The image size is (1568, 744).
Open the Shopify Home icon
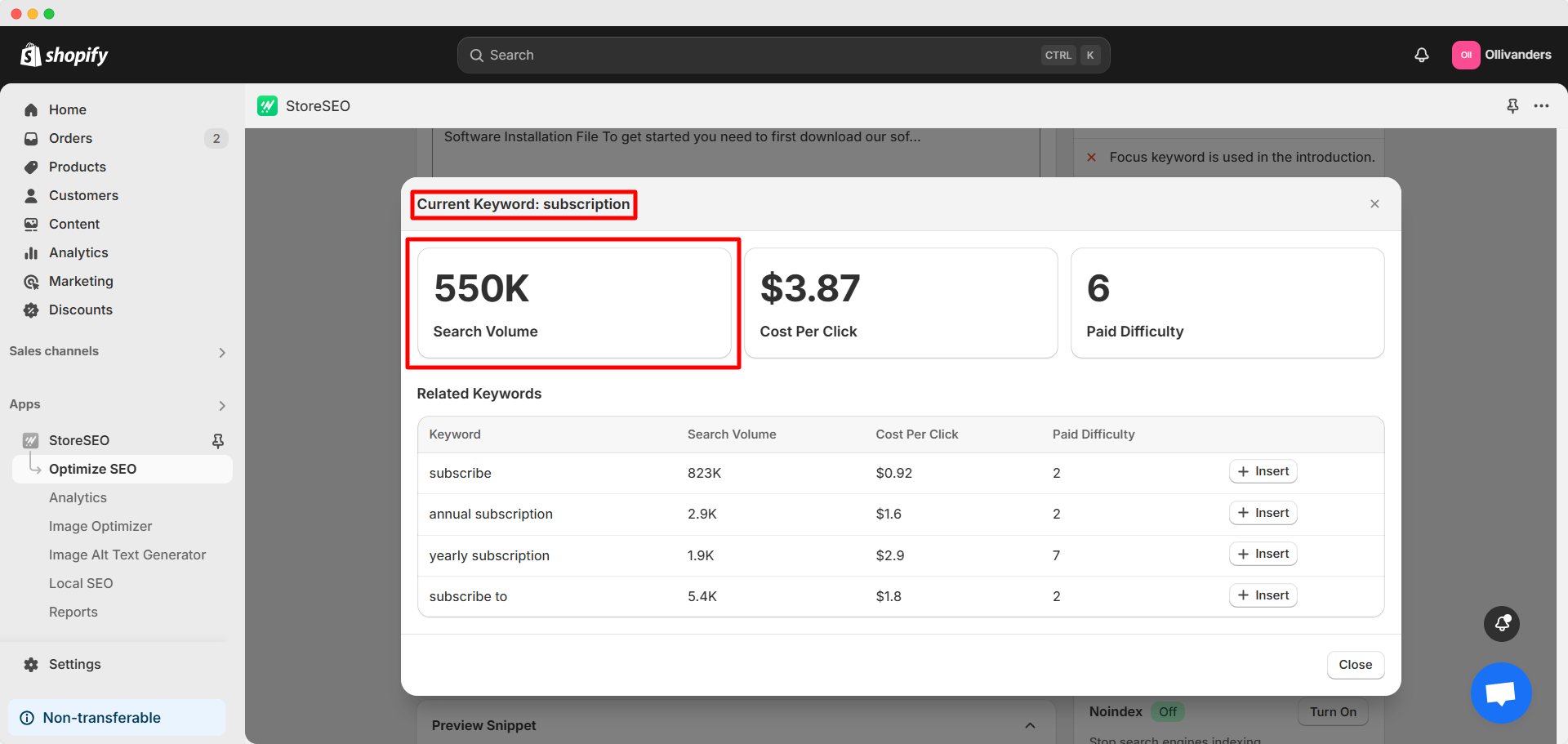click(30, 109)
